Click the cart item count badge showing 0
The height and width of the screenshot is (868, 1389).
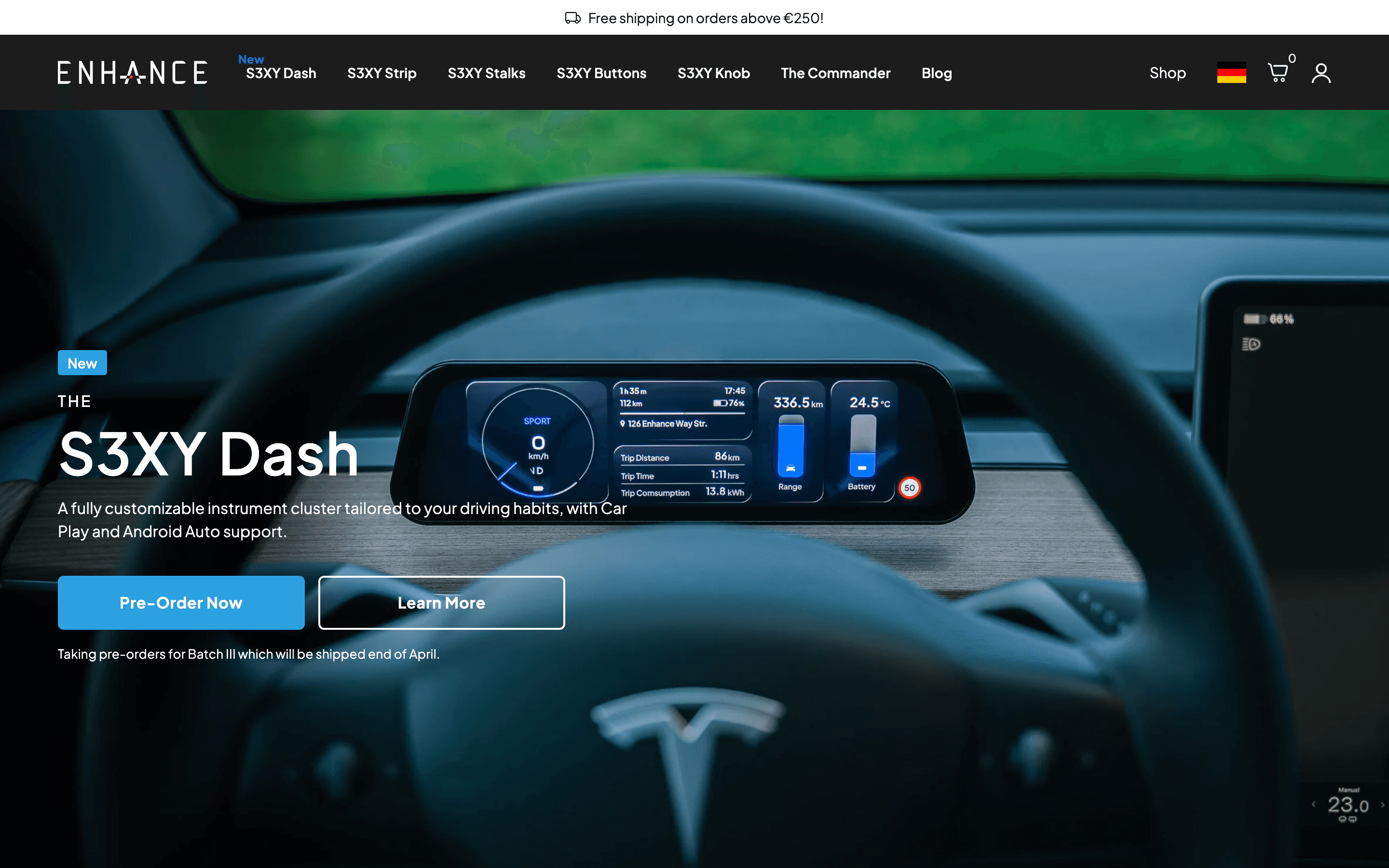pos(1292,58)
